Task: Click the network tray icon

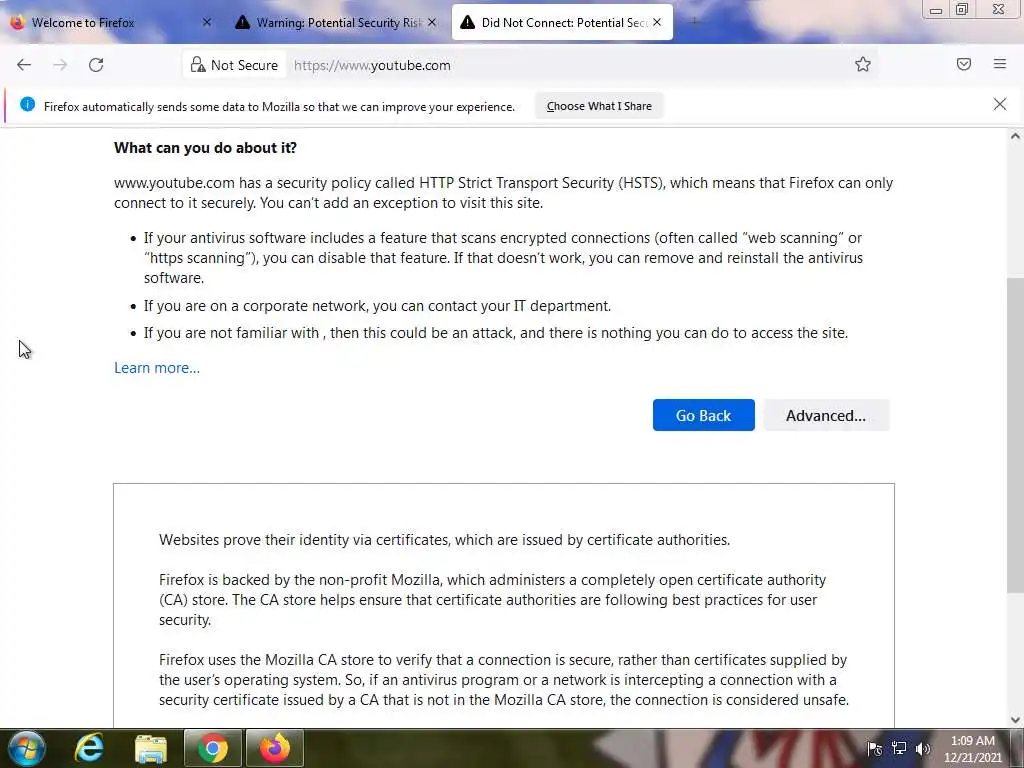Action: [899, 748]
